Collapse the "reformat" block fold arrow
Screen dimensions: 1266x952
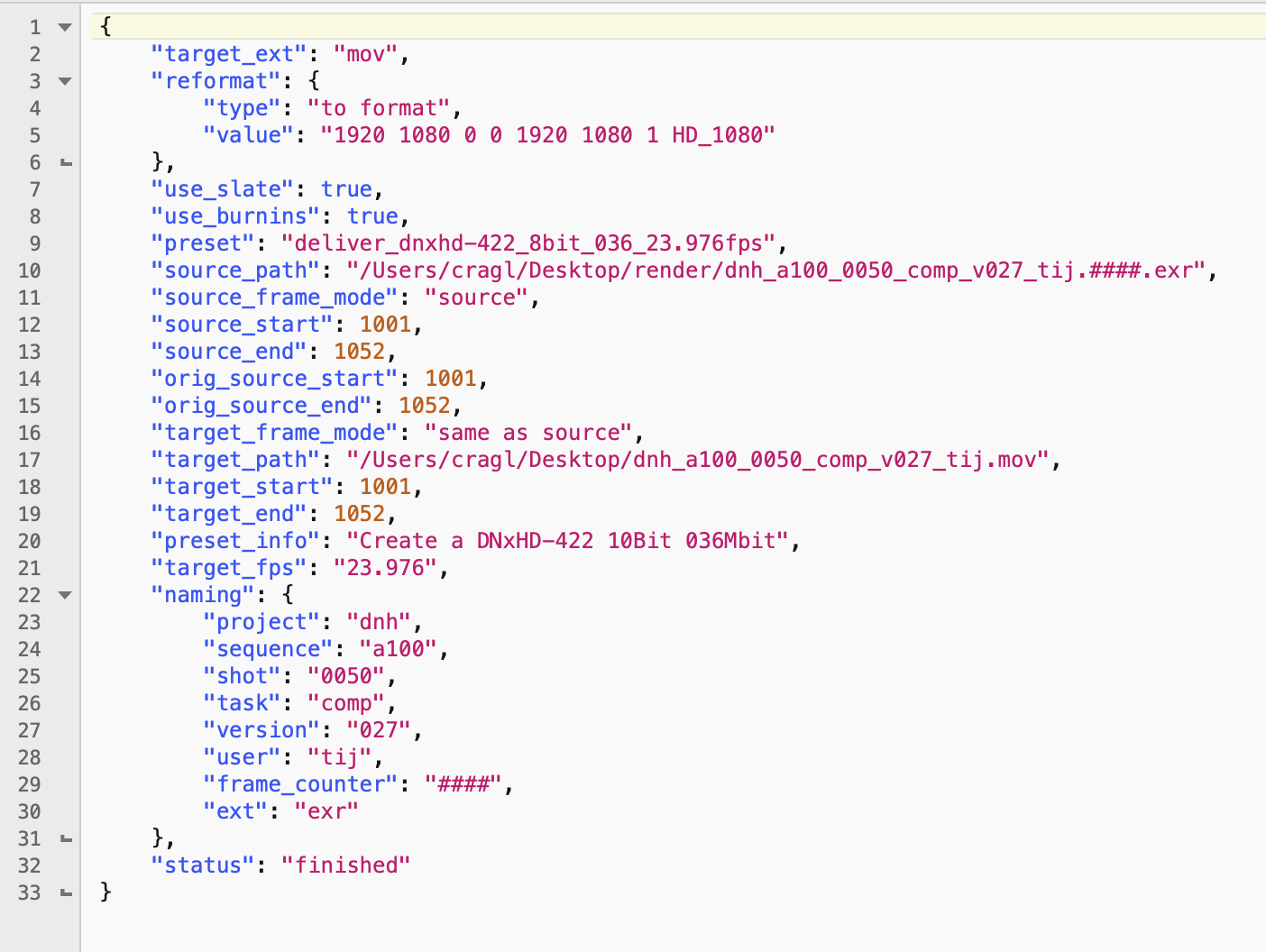pos(65,81)
